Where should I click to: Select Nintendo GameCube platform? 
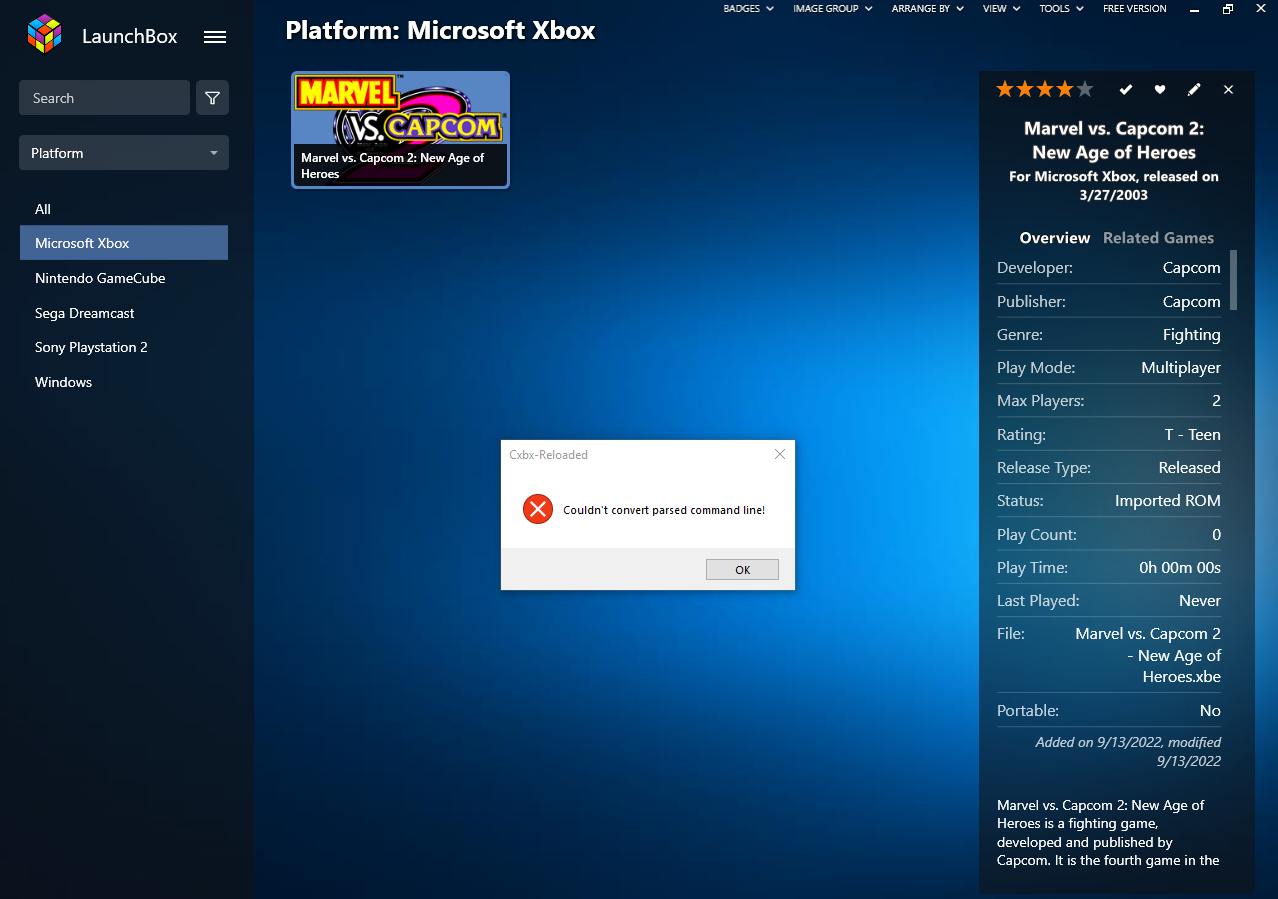coord(124,278)
